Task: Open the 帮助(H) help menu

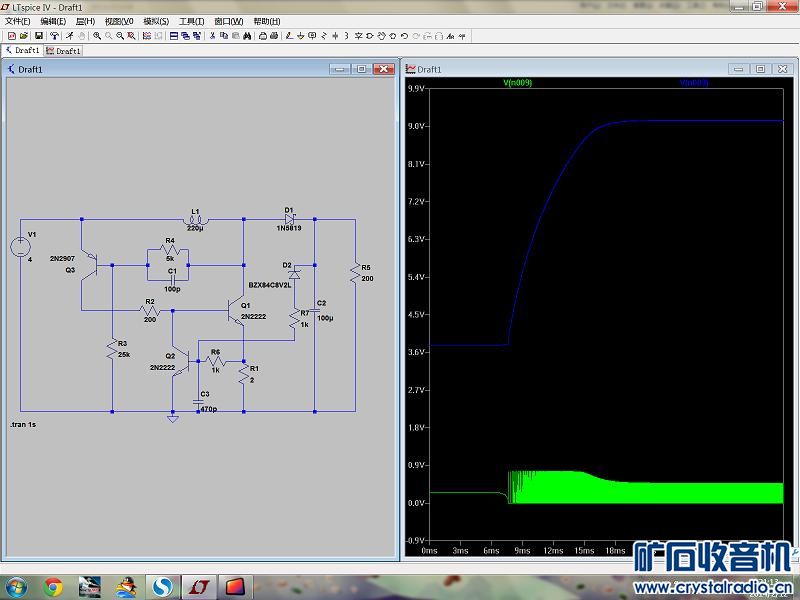Action: tap(266, 21)
